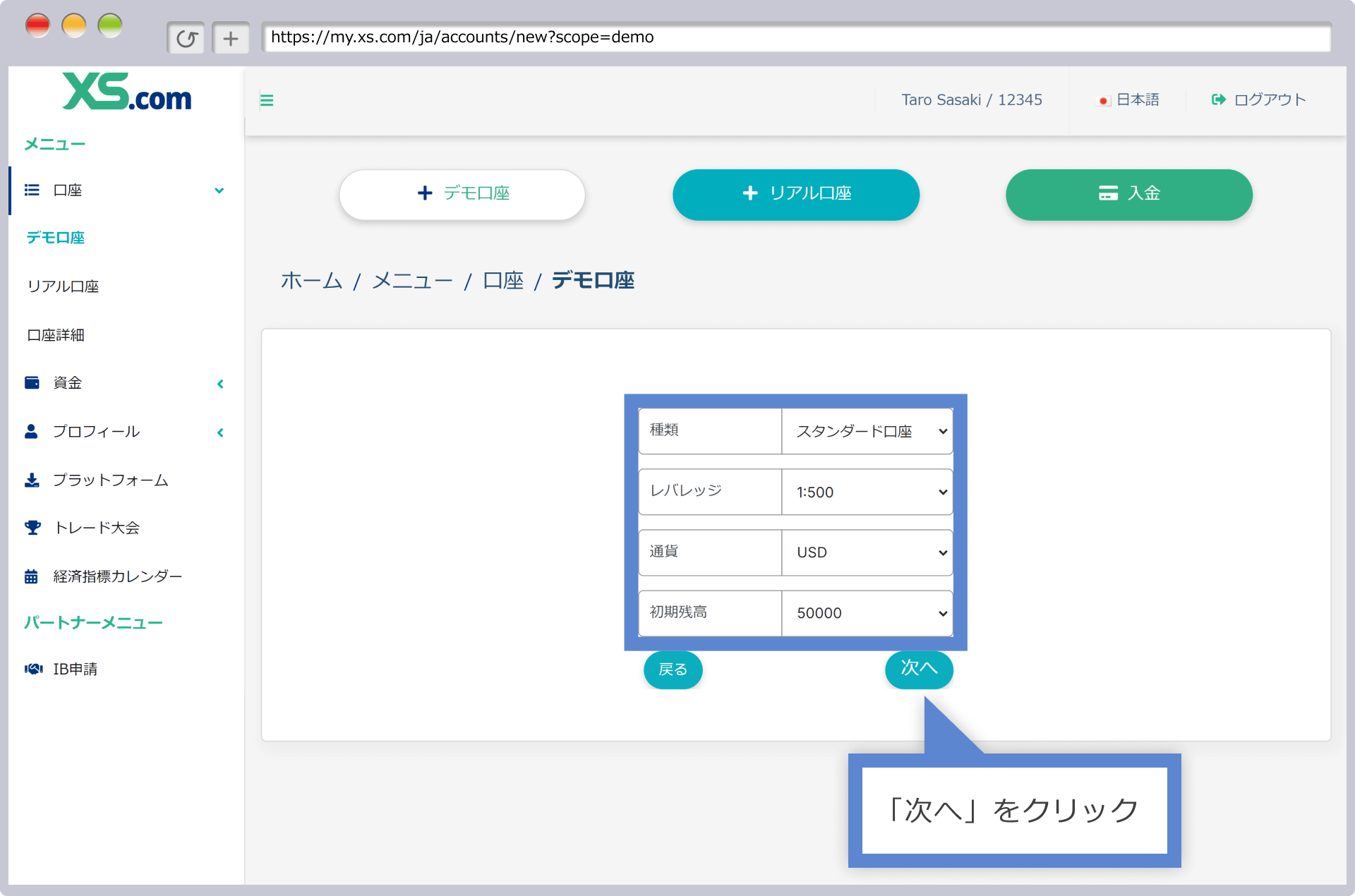Click the card icon on 入金 button

[x=1108, y=193]
